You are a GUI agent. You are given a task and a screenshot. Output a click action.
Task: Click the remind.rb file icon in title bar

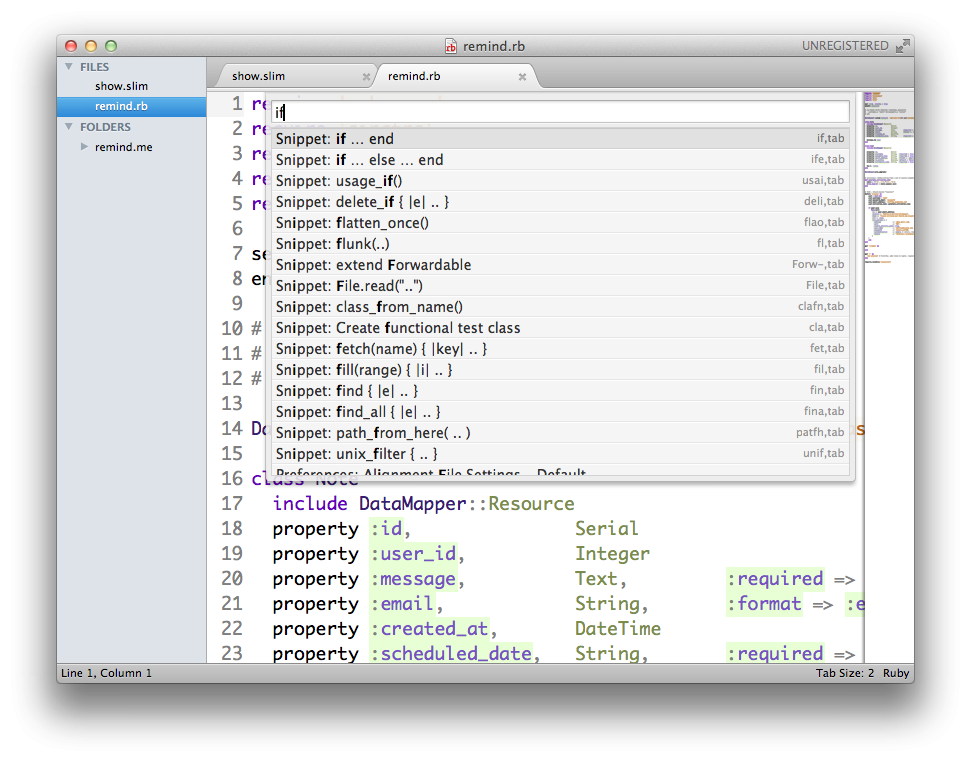(451, 46)
